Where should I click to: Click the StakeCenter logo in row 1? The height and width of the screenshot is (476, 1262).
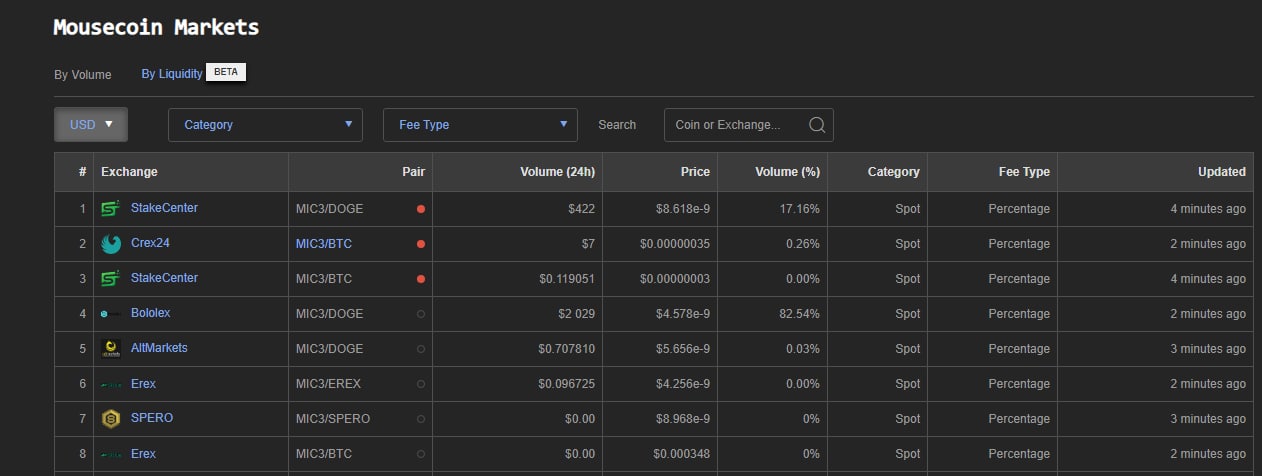pos(111,209)
